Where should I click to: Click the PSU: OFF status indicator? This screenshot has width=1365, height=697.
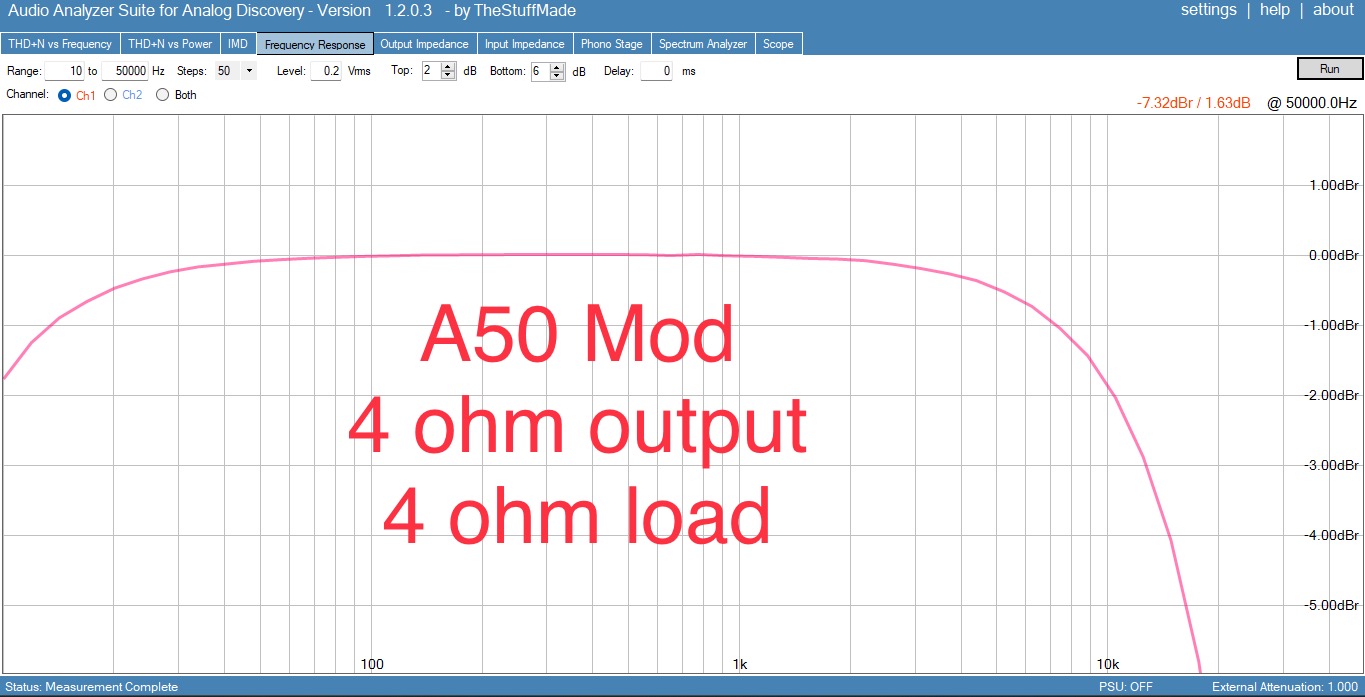[x=1125, y=687]
